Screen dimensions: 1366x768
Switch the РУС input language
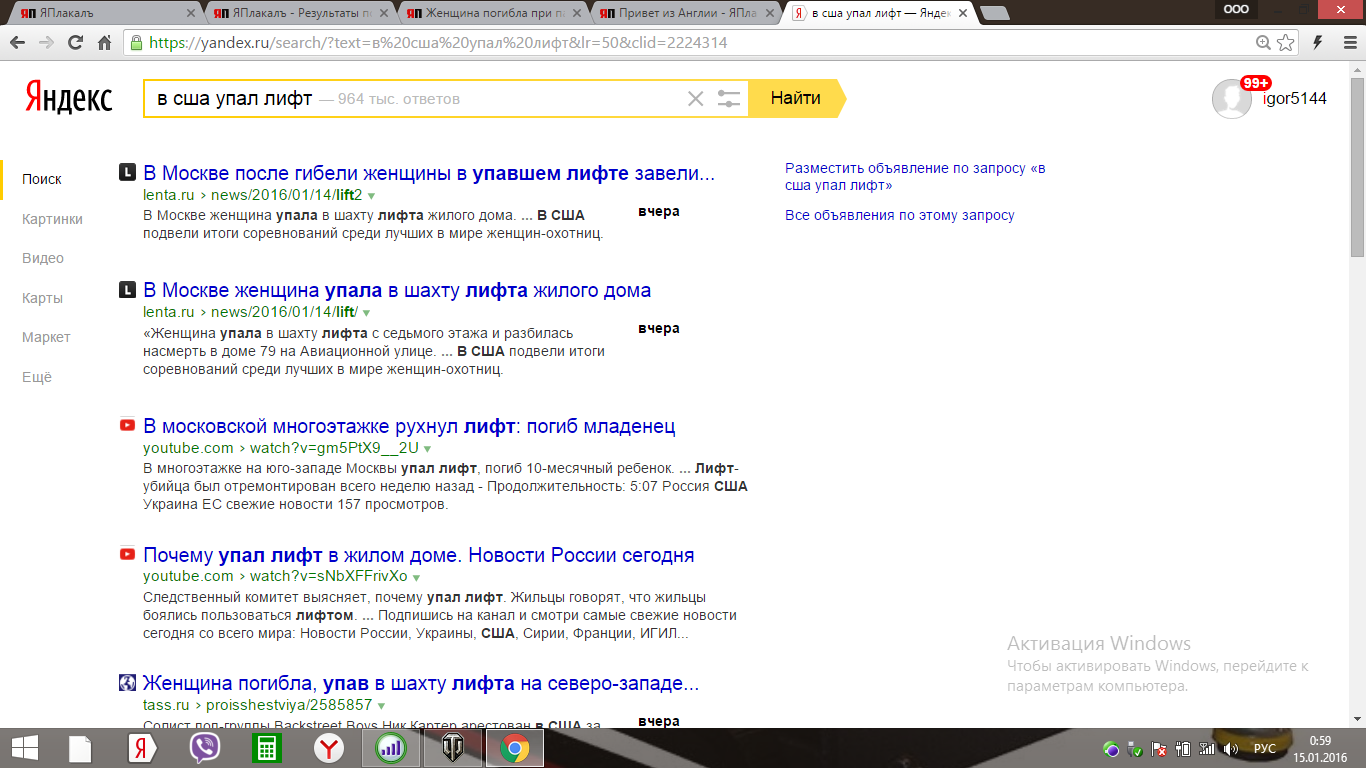click(x=1265, y=748)
